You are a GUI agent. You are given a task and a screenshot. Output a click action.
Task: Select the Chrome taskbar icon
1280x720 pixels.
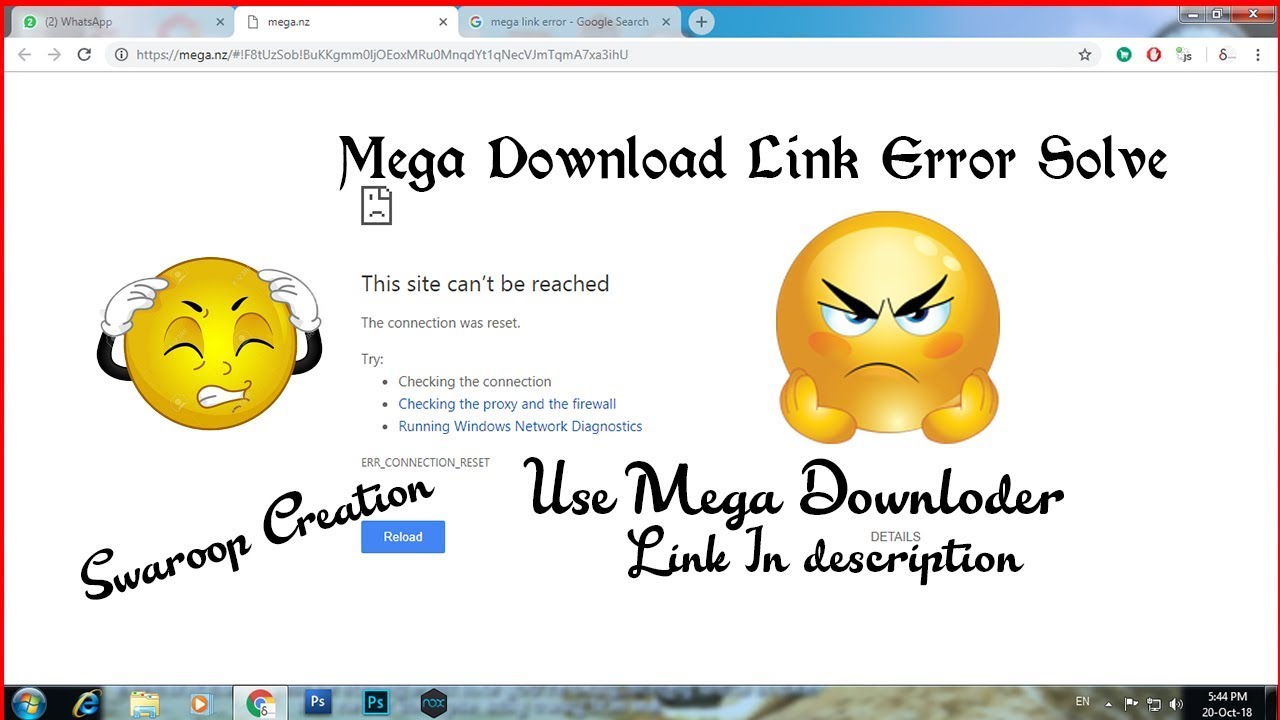pyautogui.click(x=261, y=703)
